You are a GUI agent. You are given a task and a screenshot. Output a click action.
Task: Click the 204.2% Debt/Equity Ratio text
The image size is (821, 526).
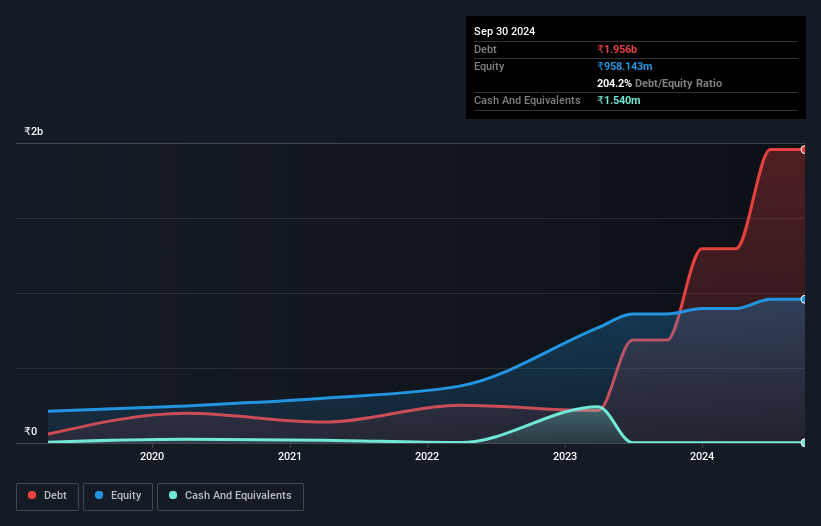coord(659,83)
